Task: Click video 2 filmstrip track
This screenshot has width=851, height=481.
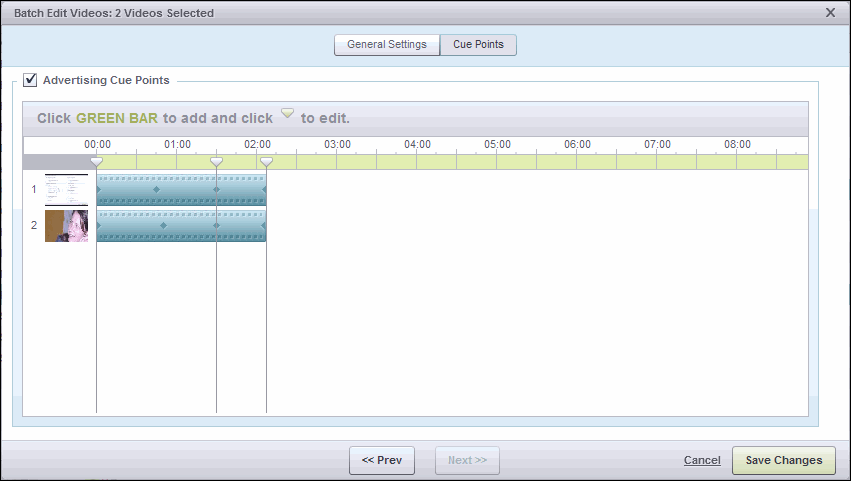Action: (181, 226)
